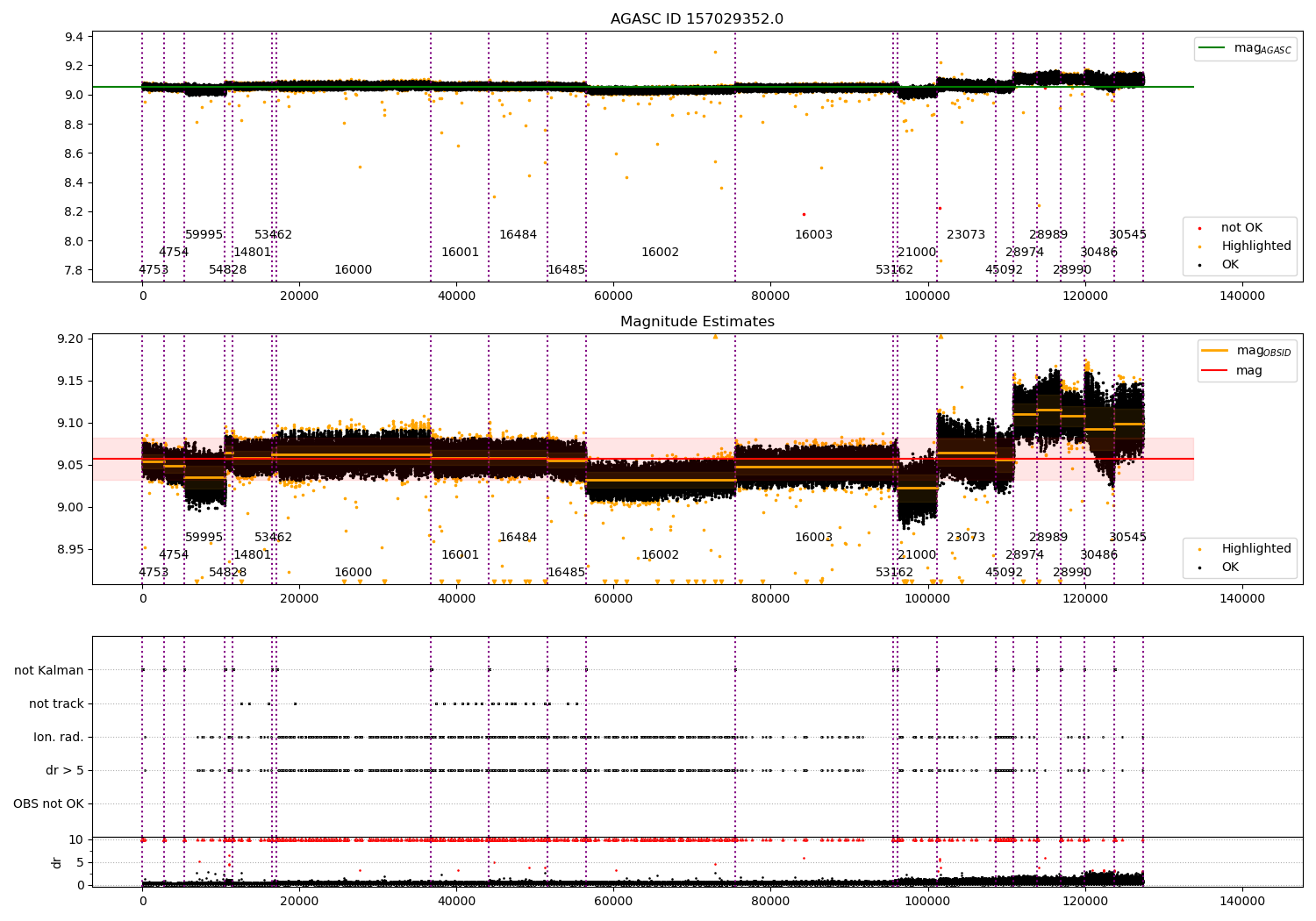
Task: Click obsid label 30486 in the top plot
Action: (1099, 253)
